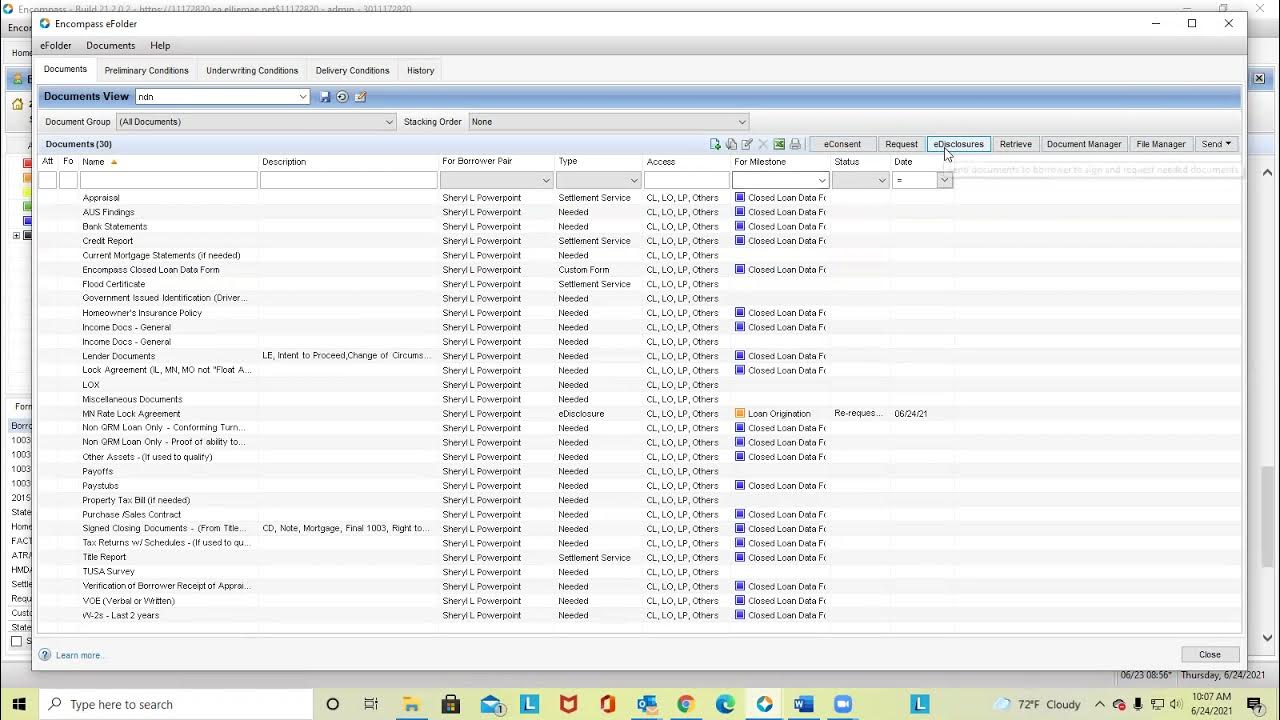Switch to the Delivery Conditions tab

(352, 71)
